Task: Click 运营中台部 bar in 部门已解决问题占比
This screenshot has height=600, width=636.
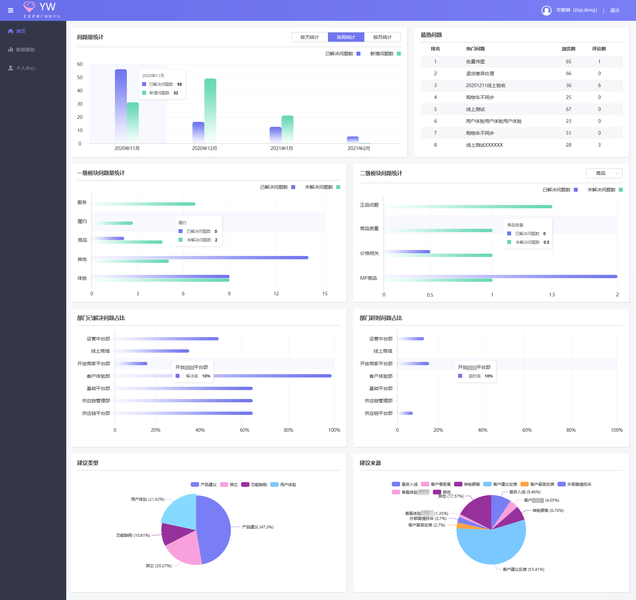Action: coord(167,339)
